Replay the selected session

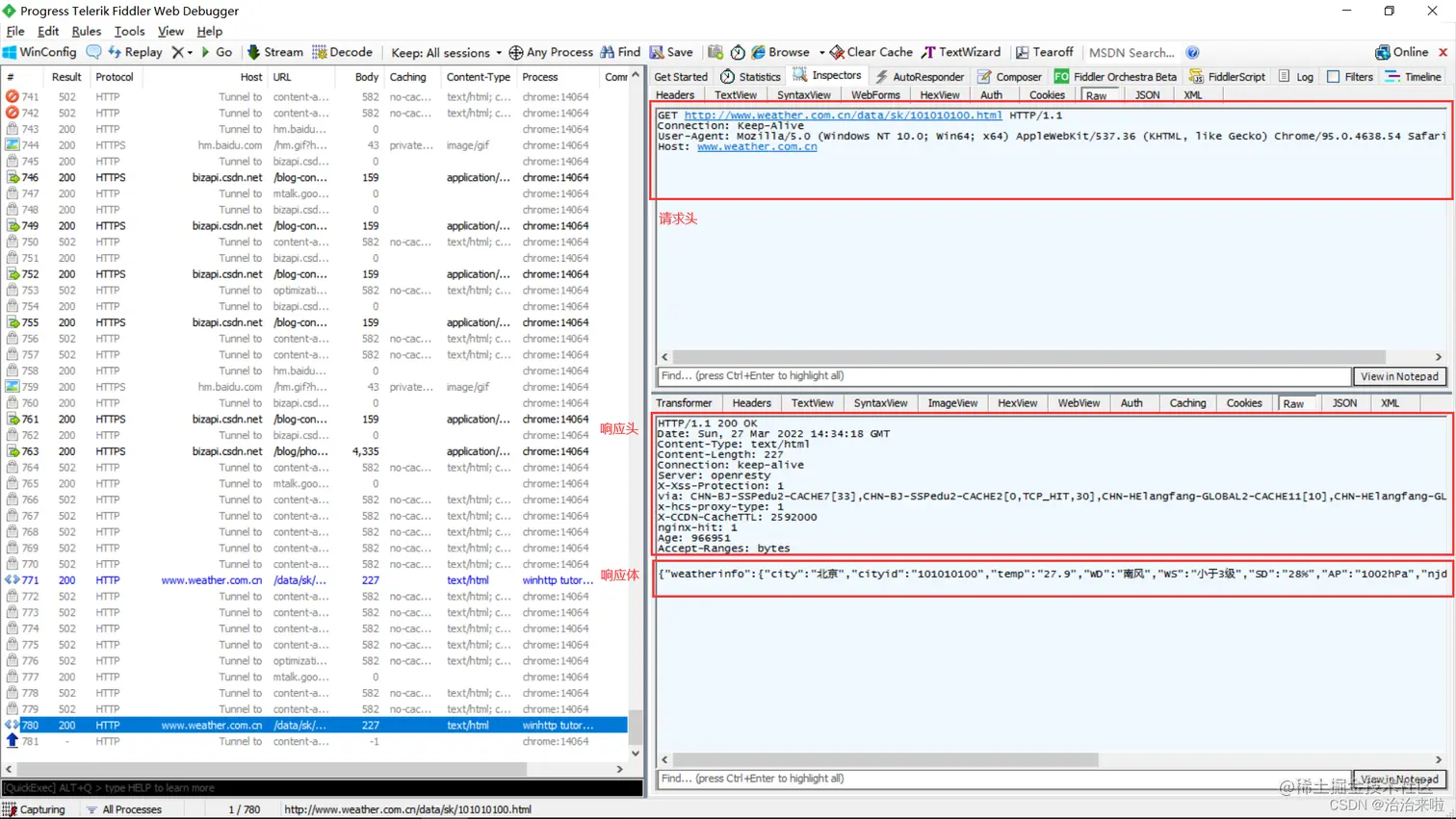coord(135,52)
